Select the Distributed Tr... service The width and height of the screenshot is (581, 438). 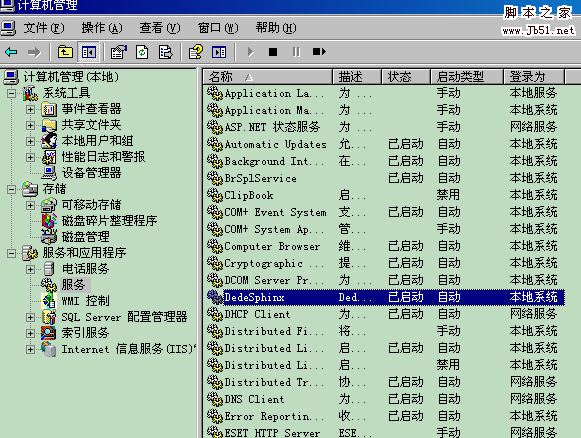(x=385, y=382)
